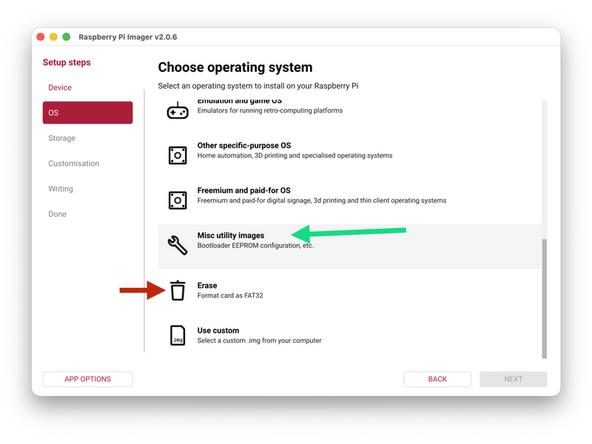Image resolution: width=592 pixels, height=444 pixels.
Task: Select the Storage step in the sidebar
Action: tap(88, 138)
